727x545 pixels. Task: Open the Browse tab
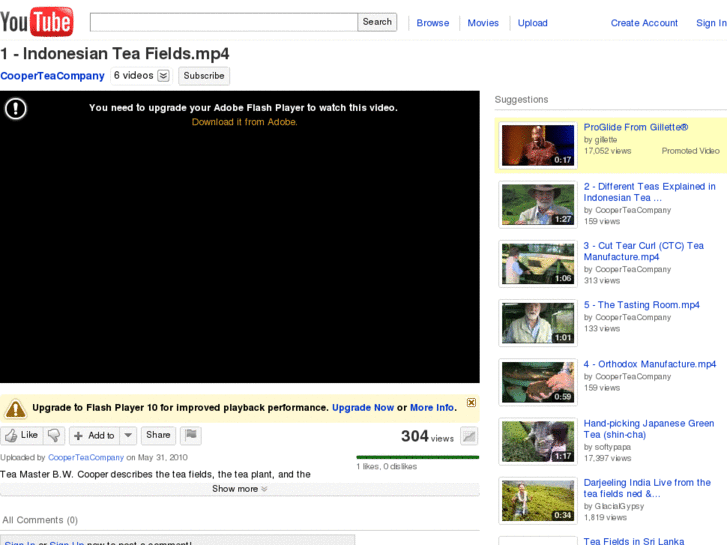coord(433,23)
